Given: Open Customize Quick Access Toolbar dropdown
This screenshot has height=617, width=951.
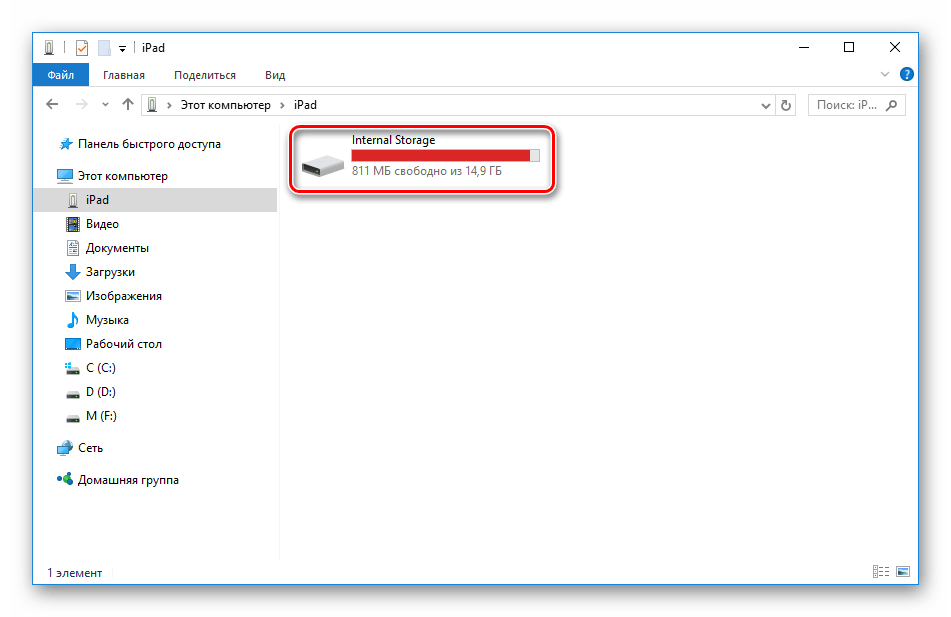Looking at the screenshot, I should [x=122, y=48].
